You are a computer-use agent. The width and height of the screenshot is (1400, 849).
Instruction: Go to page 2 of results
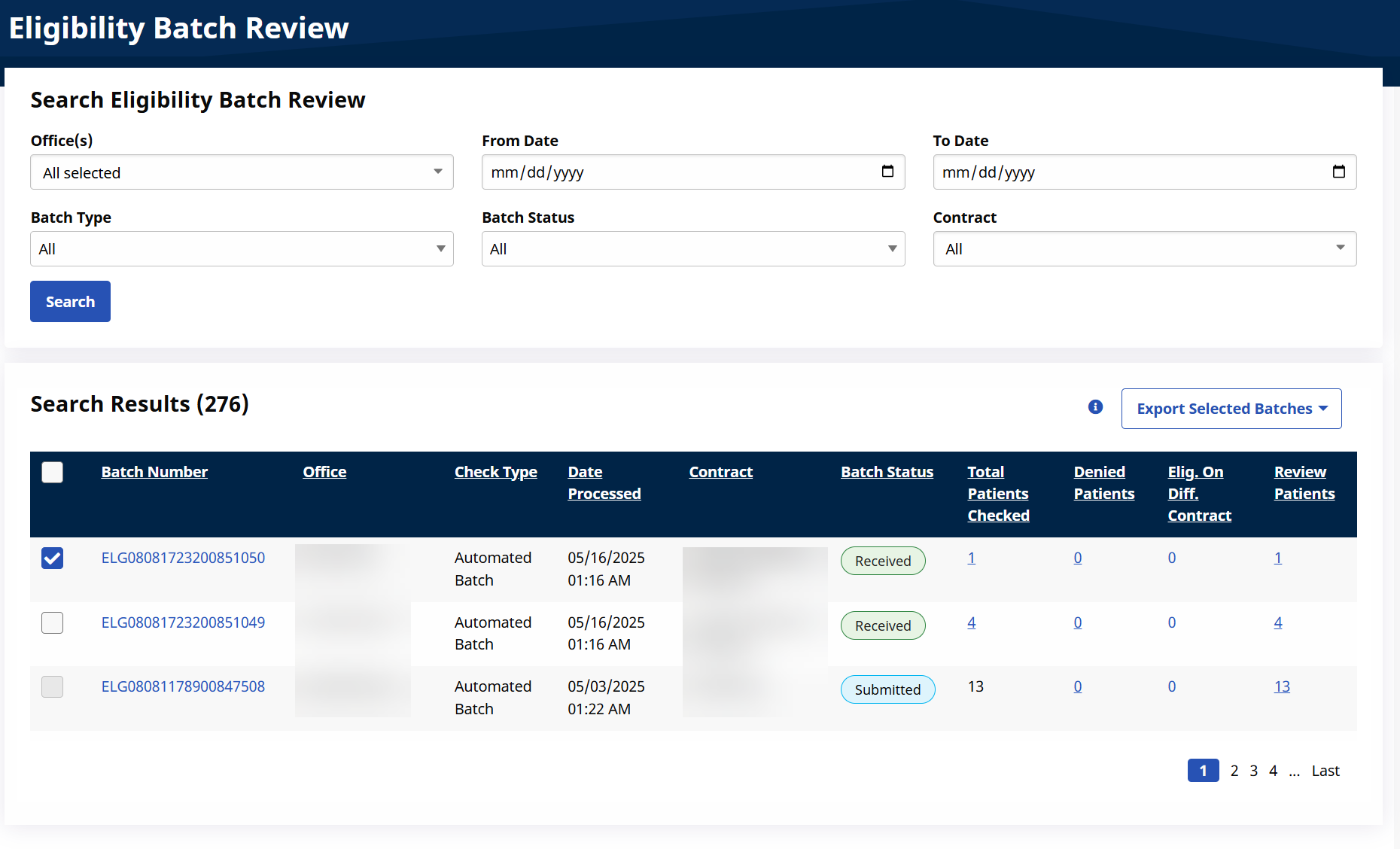(1234, 771)
